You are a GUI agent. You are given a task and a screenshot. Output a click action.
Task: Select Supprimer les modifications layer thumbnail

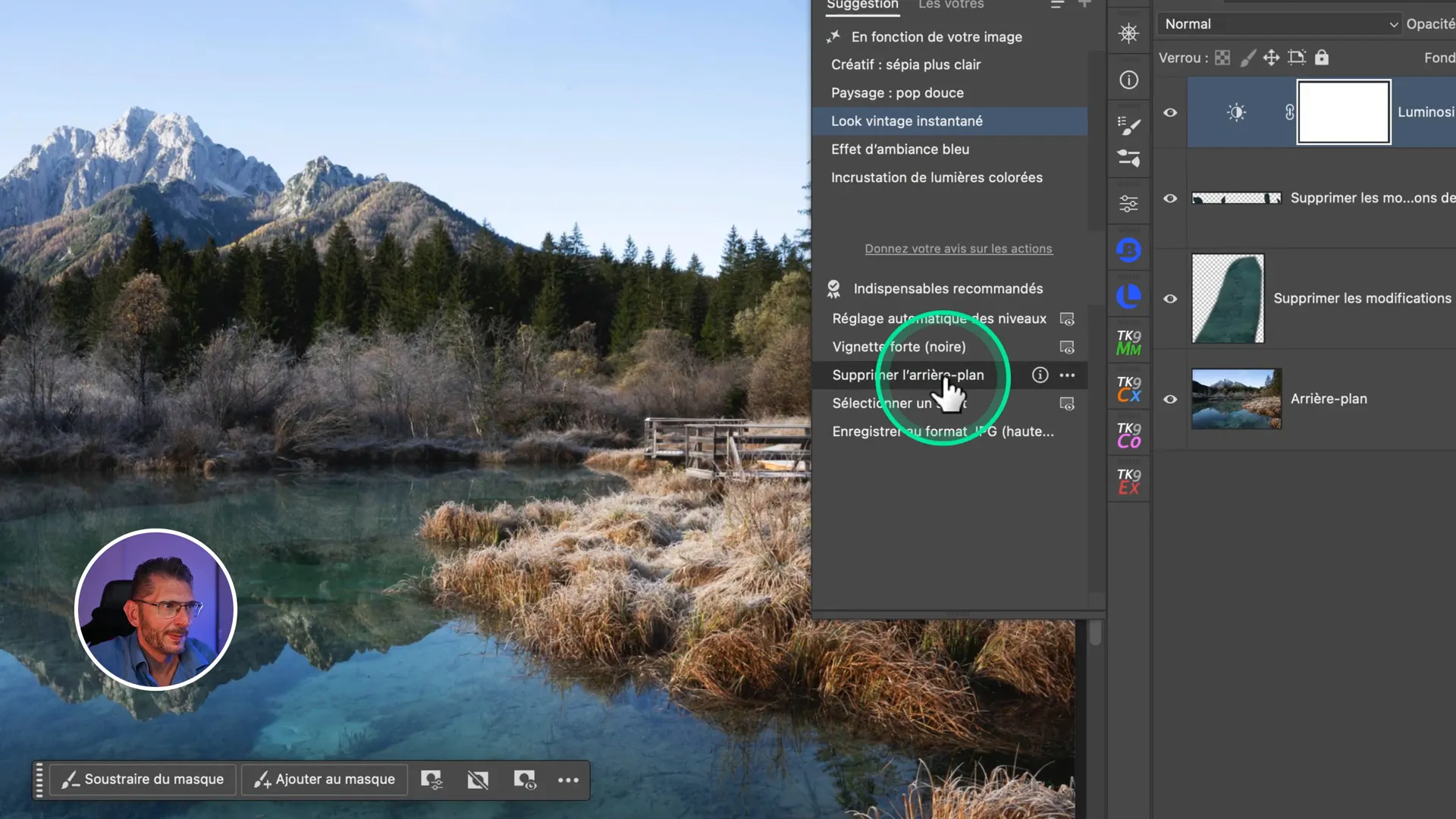[1228, 299]
